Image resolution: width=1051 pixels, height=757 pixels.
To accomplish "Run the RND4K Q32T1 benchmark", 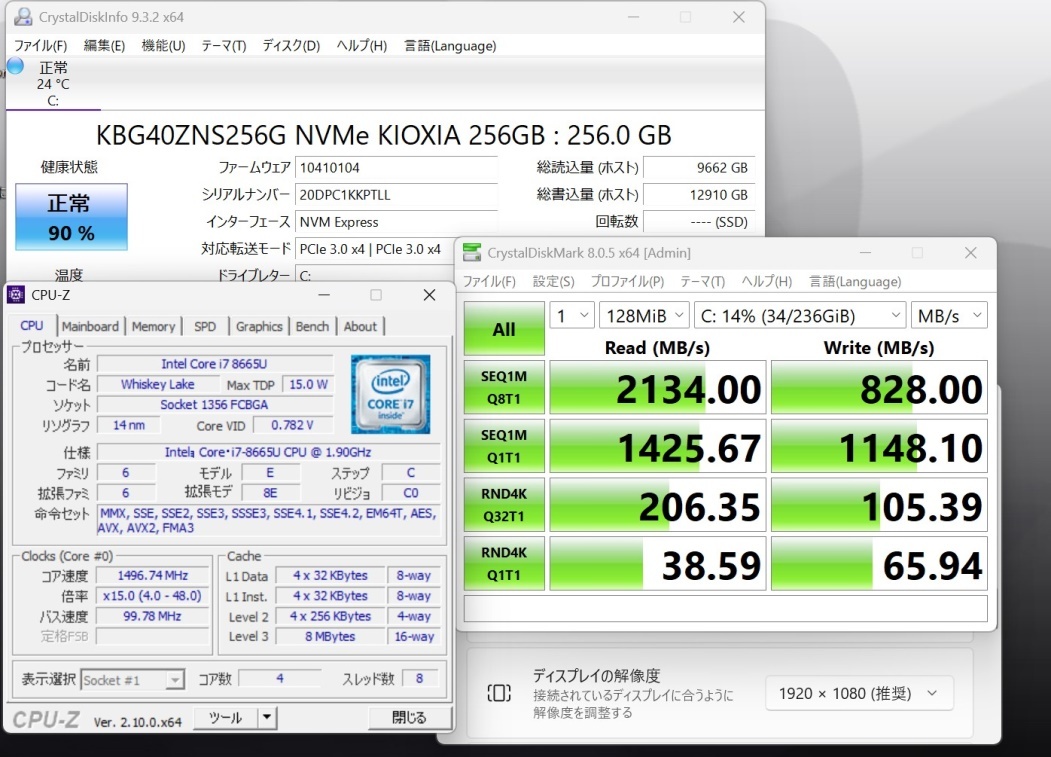I will pyautogui.click(x=504, y=505).
